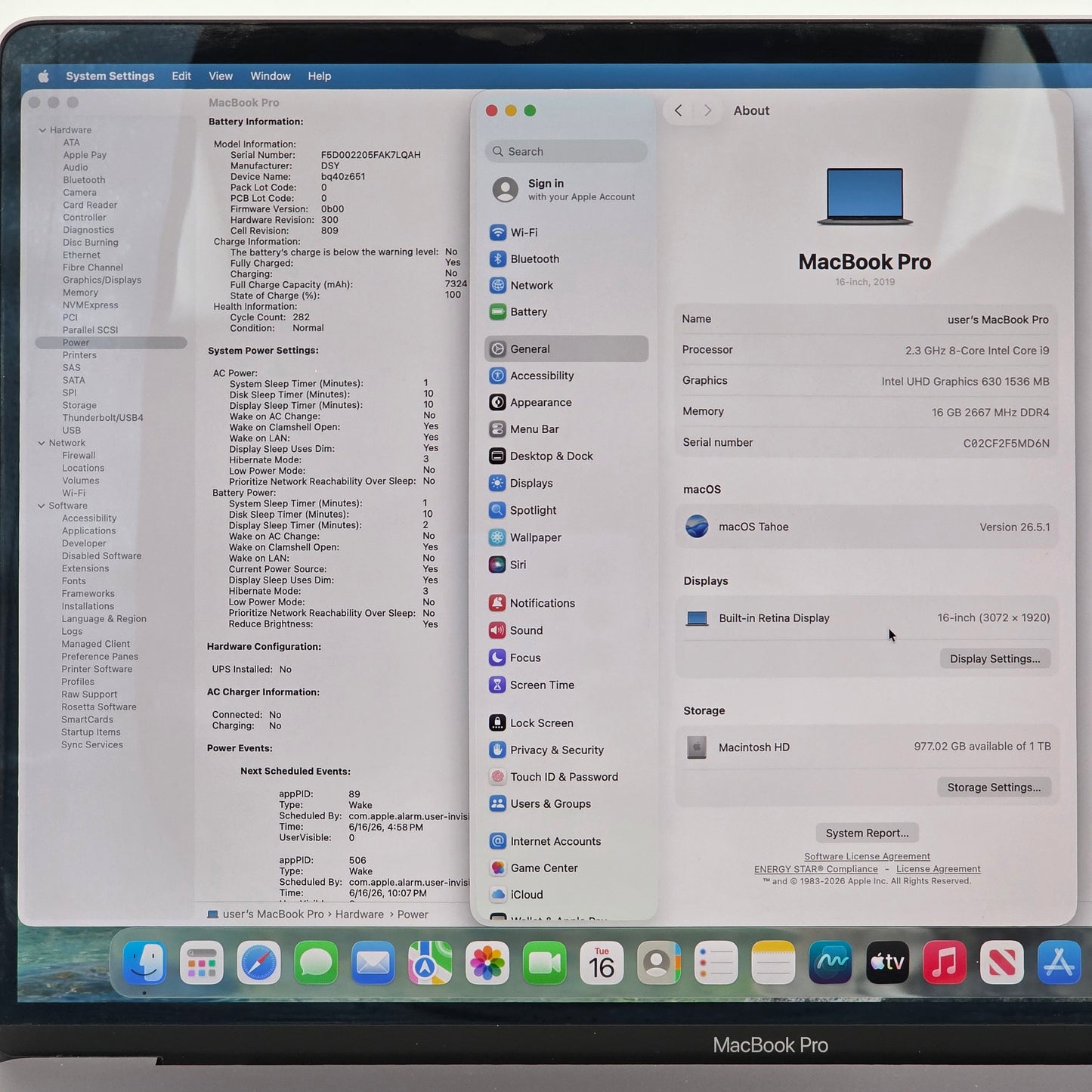Viewport: 1092px width, 1092px height.
Task: Collapse the Hardware section in System Information
Action: [x=42, y=130]
